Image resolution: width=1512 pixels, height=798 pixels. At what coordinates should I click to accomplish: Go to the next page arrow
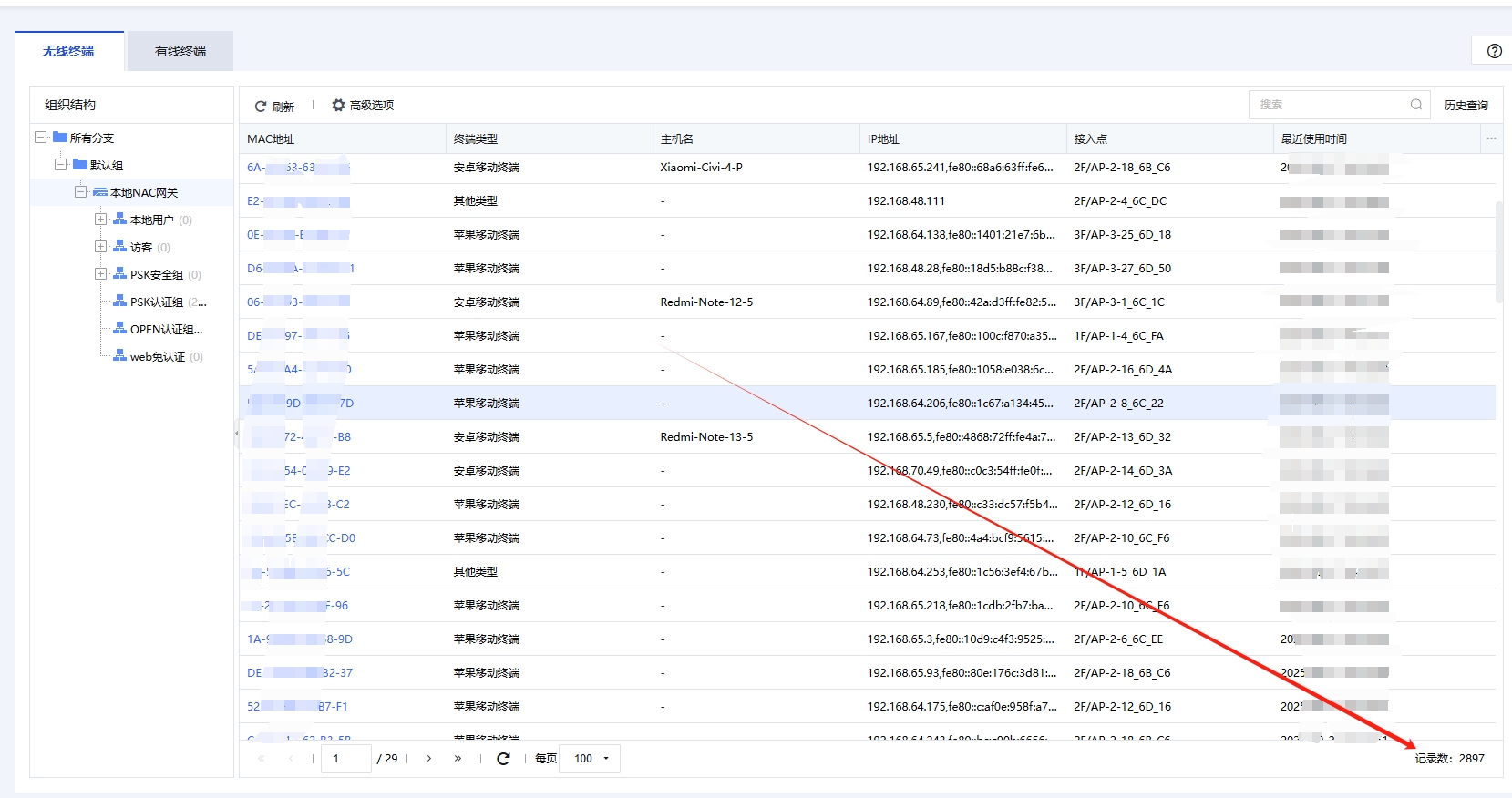429,758
